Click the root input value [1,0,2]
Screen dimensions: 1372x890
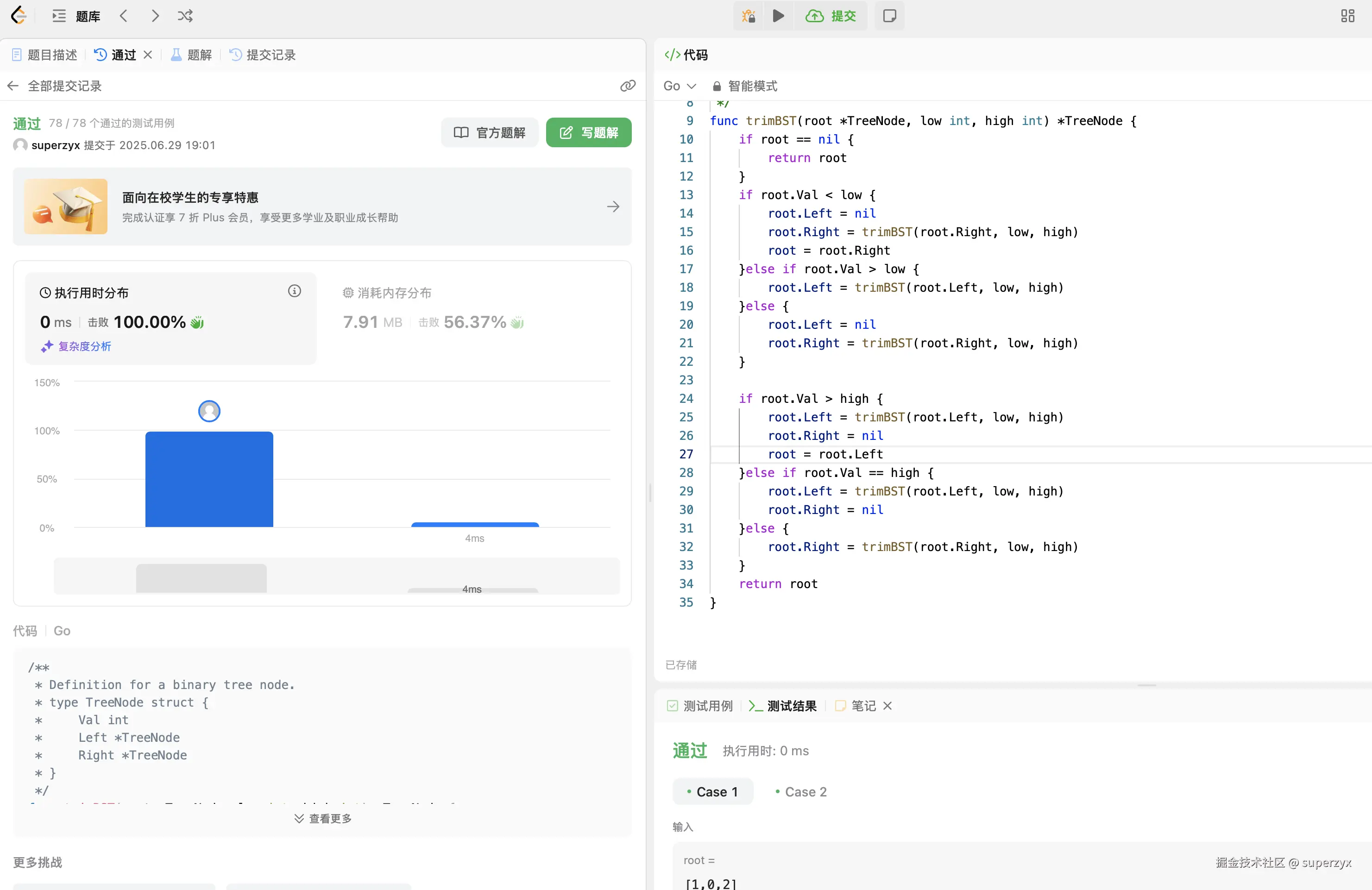pos(711,884)
